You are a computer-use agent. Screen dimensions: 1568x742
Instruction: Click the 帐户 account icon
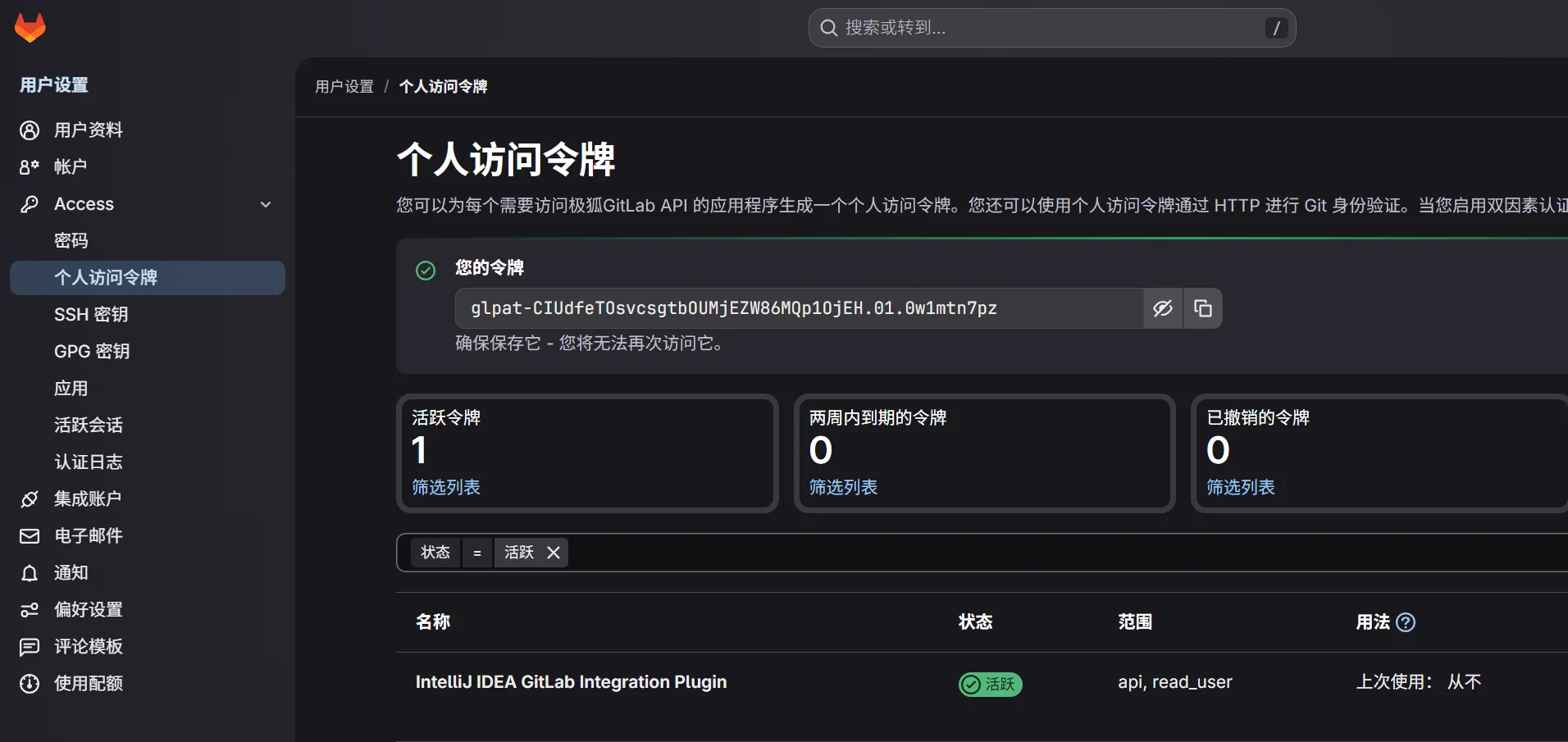[30, 167]
